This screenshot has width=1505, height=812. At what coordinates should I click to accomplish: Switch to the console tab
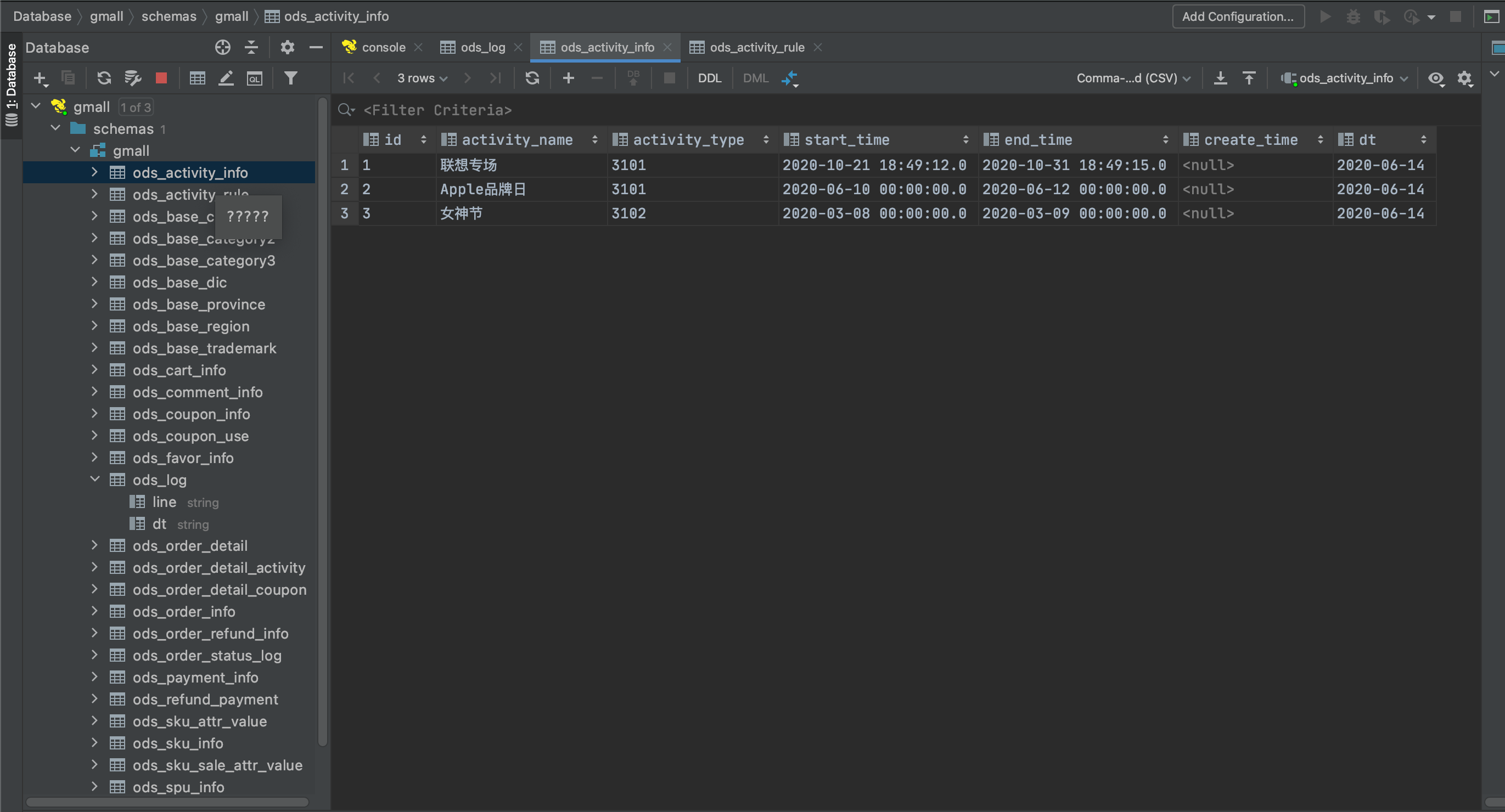coord(383,47)
